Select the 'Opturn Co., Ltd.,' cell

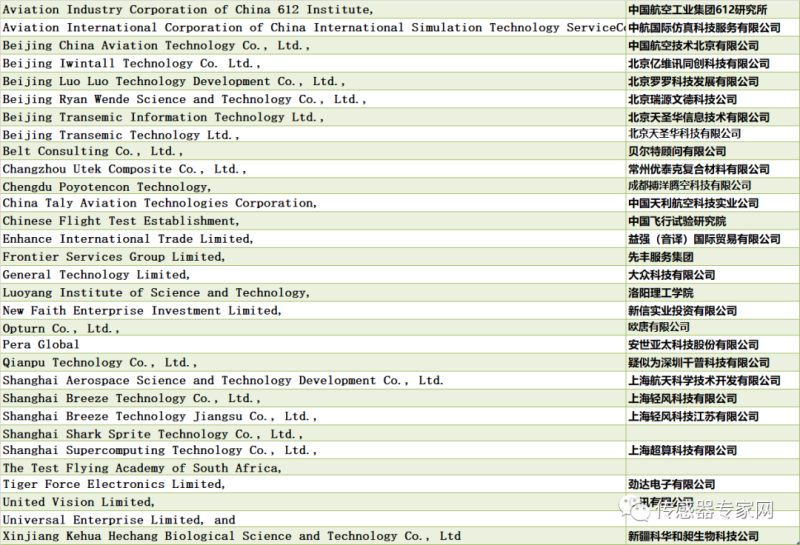coord(313,328)
